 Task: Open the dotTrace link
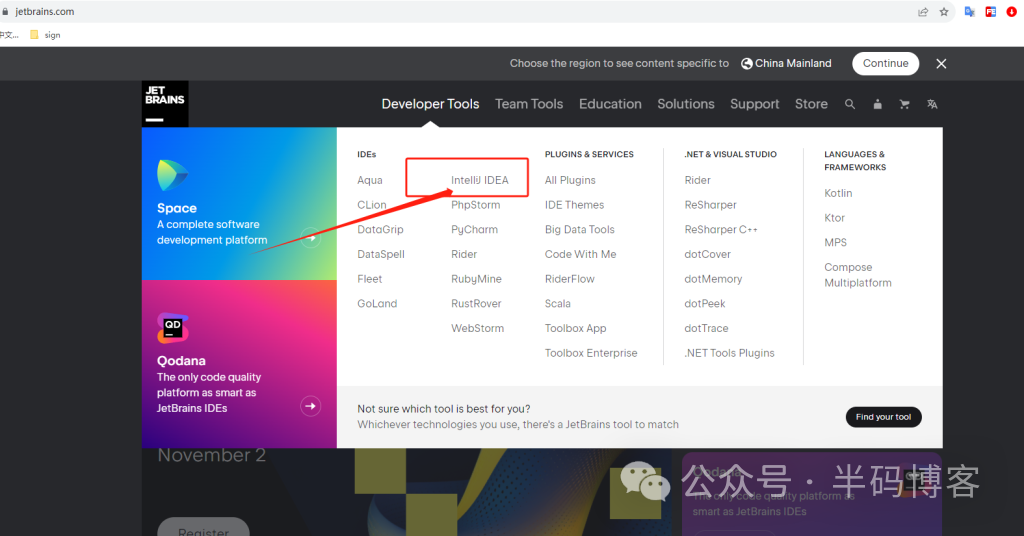(x=706, y=328)
